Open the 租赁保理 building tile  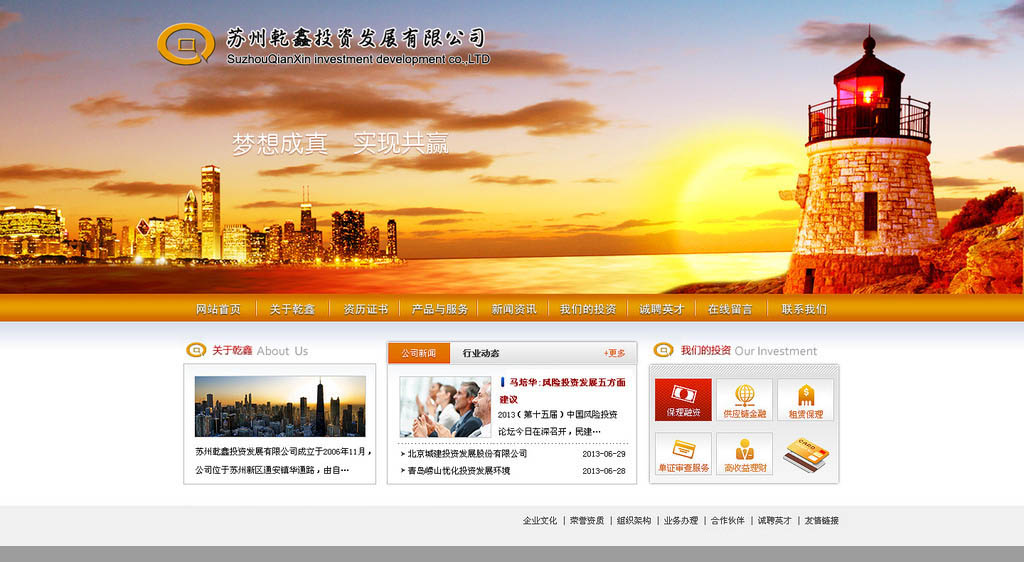[805, 399]
